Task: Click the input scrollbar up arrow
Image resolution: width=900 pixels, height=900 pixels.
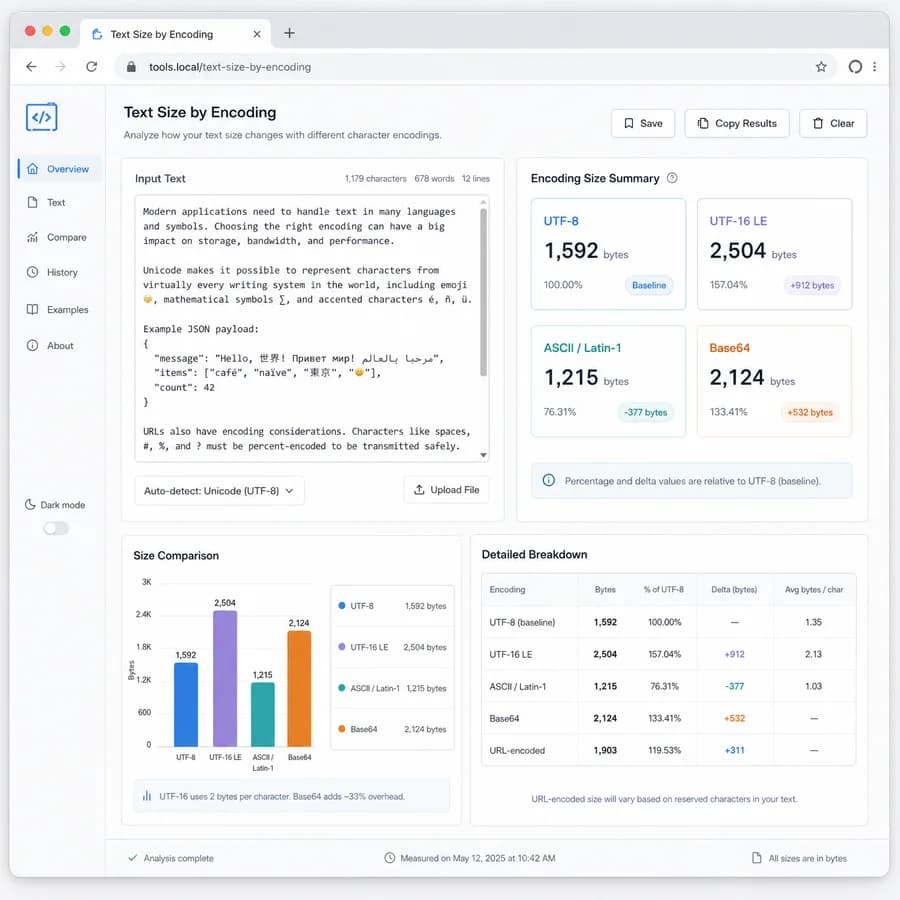Action: pos(483,202)
